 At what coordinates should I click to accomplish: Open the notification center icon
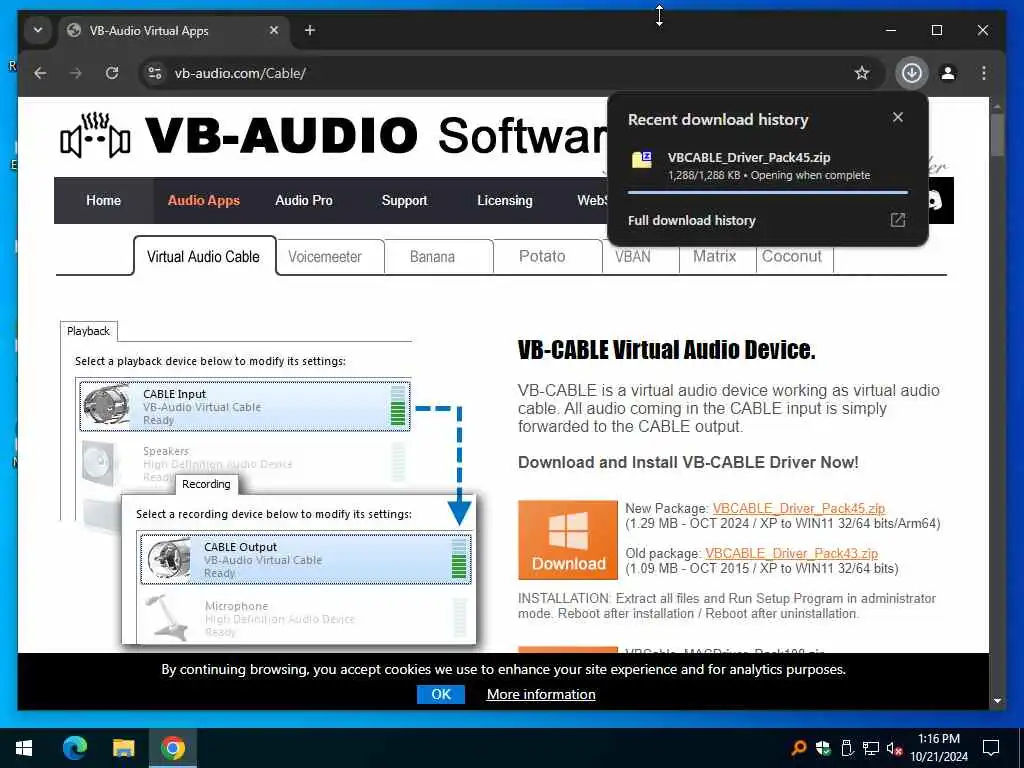[x=991, y=748]
